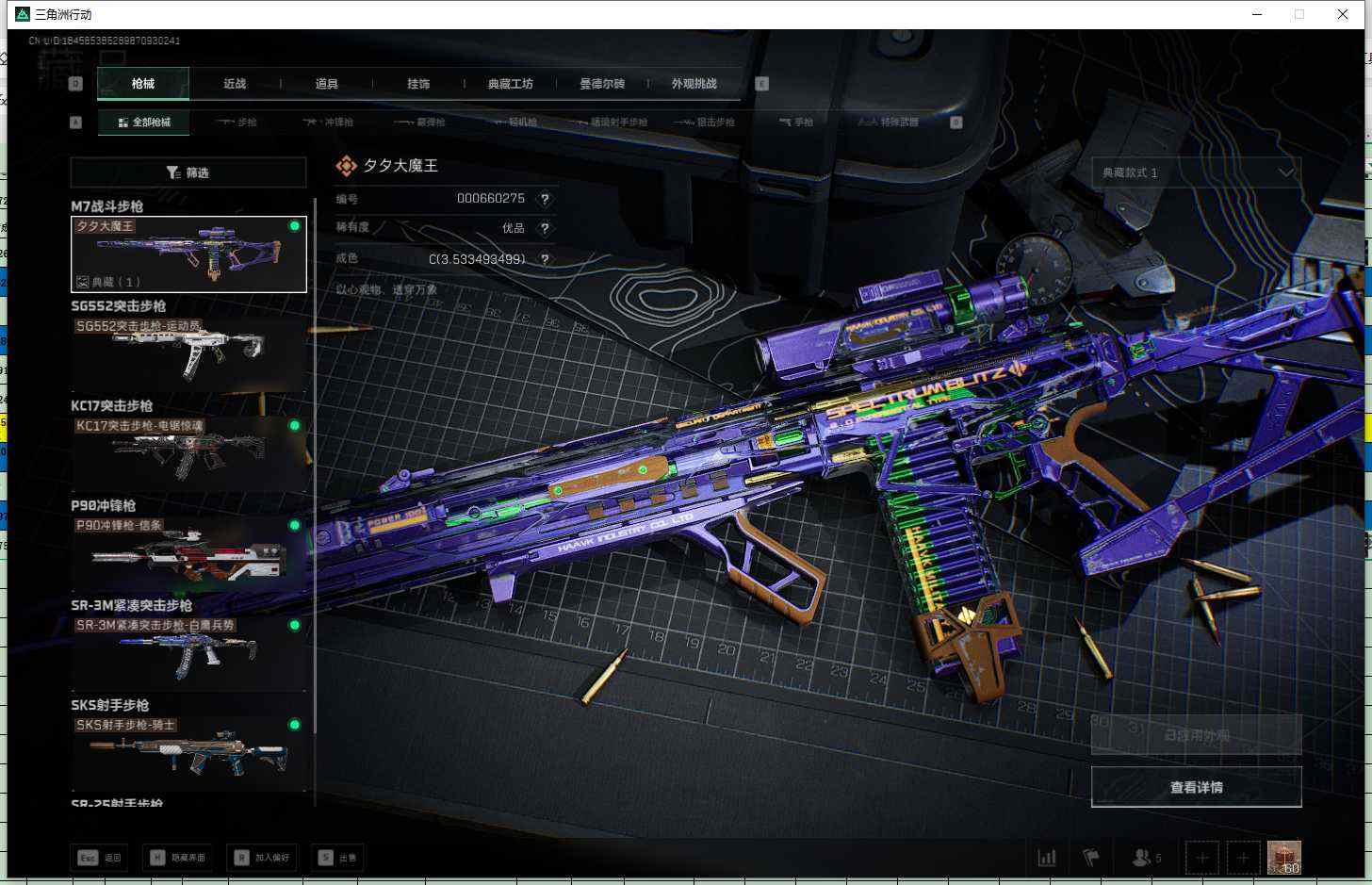
Task: Click the rarity value 优品
Action: [514, 228]
